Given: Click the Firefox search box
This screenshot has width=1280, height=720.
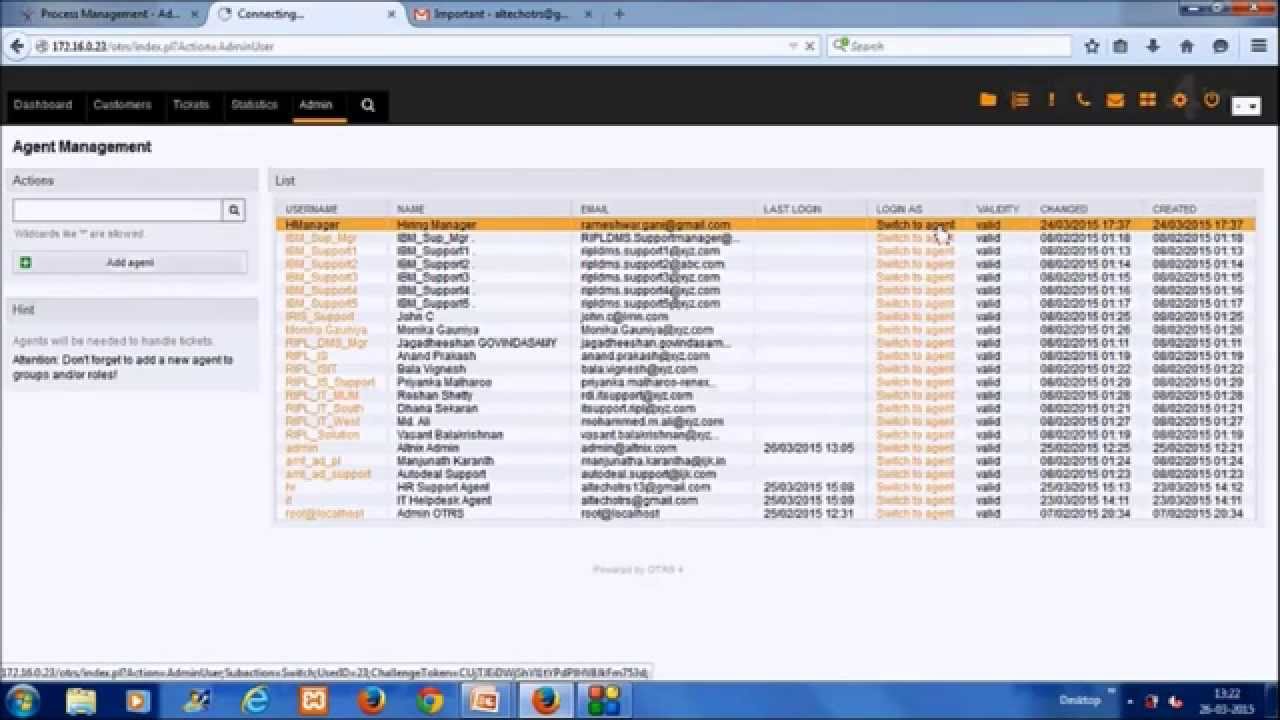Looking at the screenshot, I should pyautogui.click(x=949, y=46).
